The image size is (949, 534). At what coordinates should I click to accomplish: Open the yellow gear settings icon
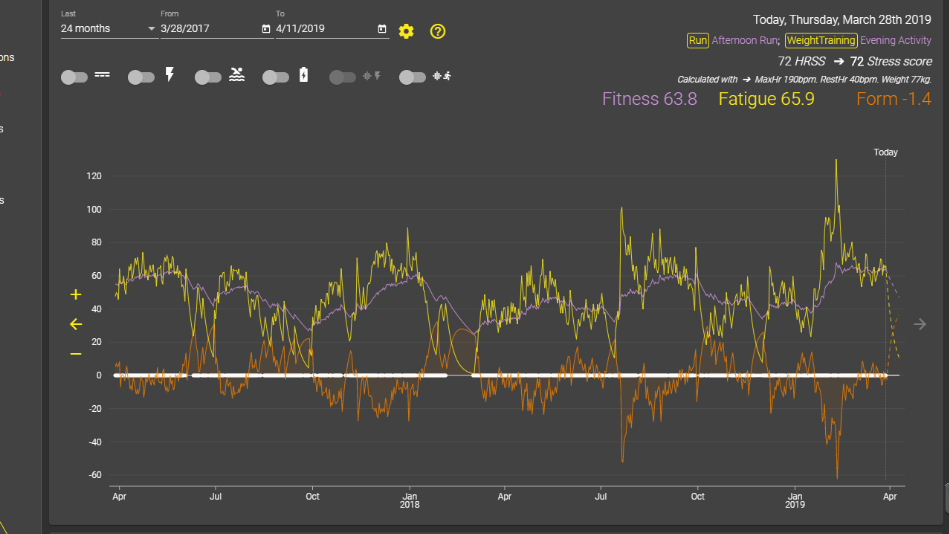tap(406, 31)
